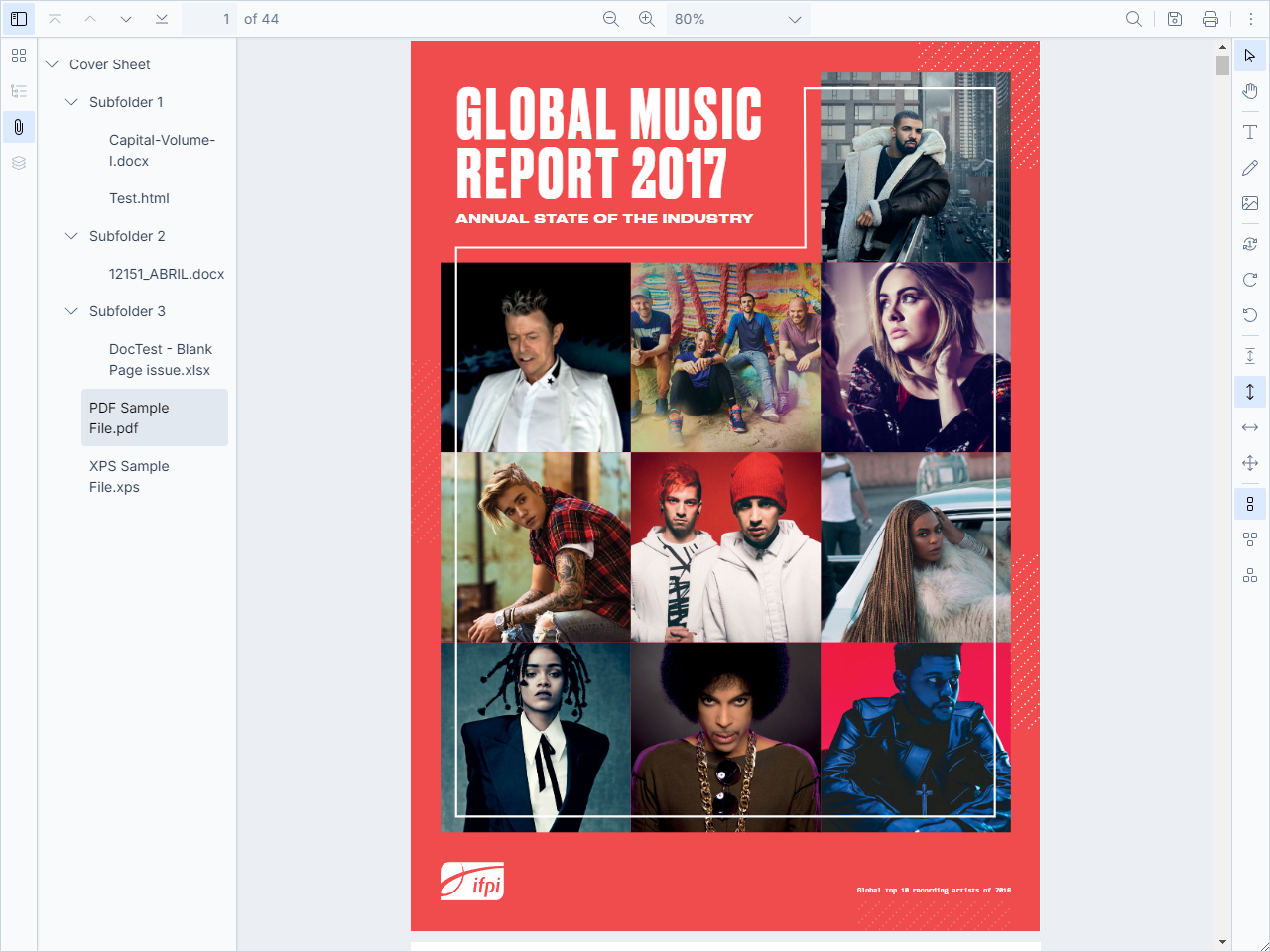Zoom out of the document
This screenshot has height=952, width=1270.
(611, 19)
